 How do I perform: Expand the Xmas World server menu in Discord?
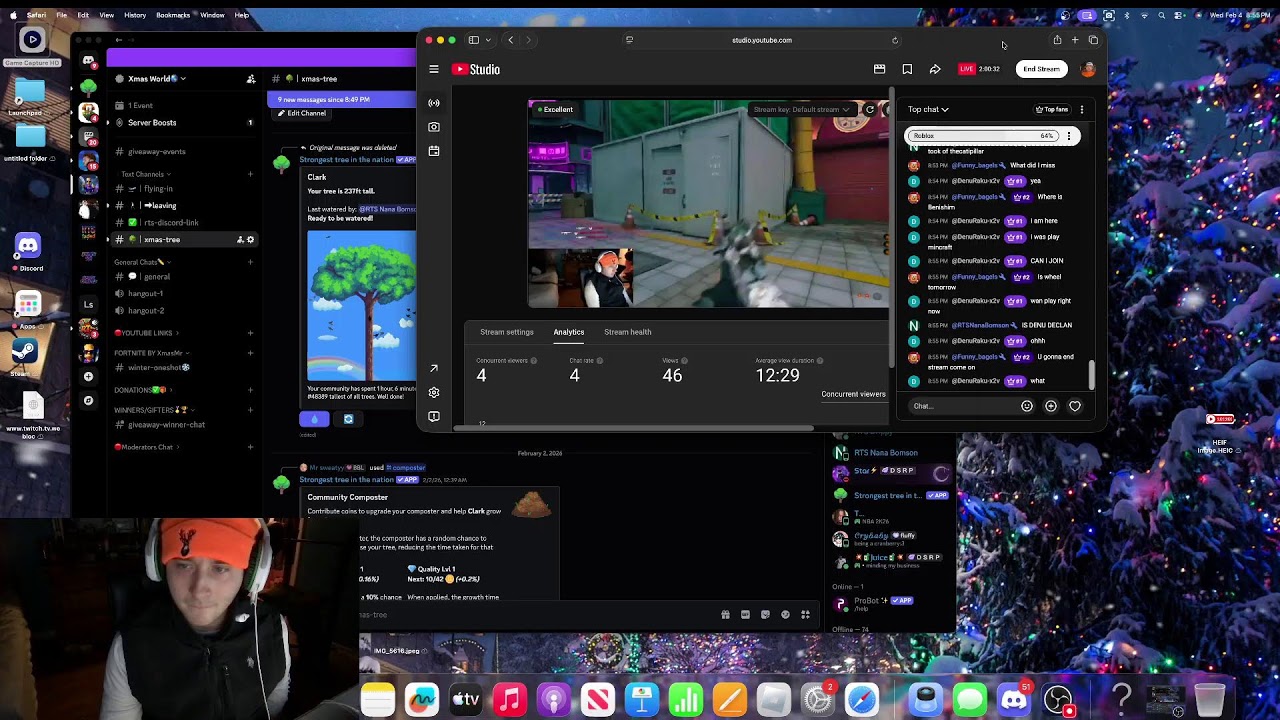(x=157, y=79)
